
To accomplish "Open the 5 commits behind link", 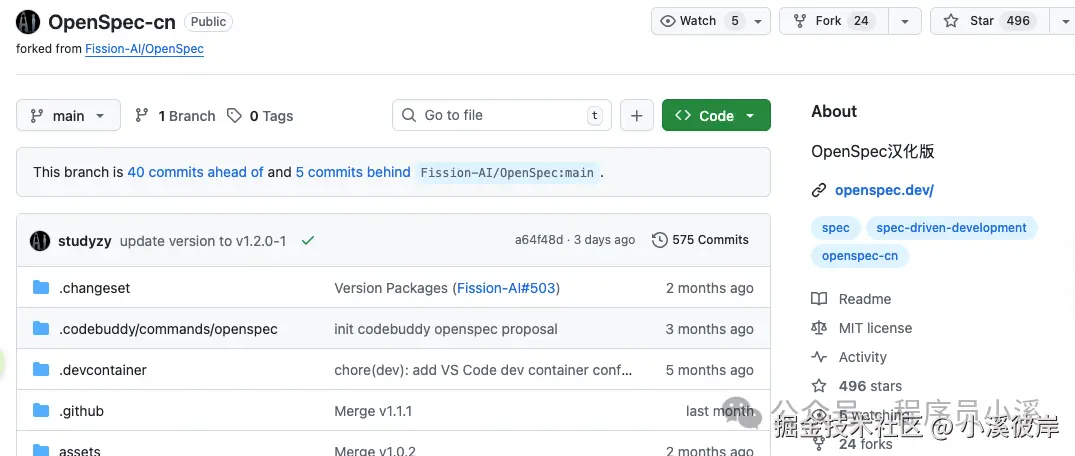I will (353, 172).
